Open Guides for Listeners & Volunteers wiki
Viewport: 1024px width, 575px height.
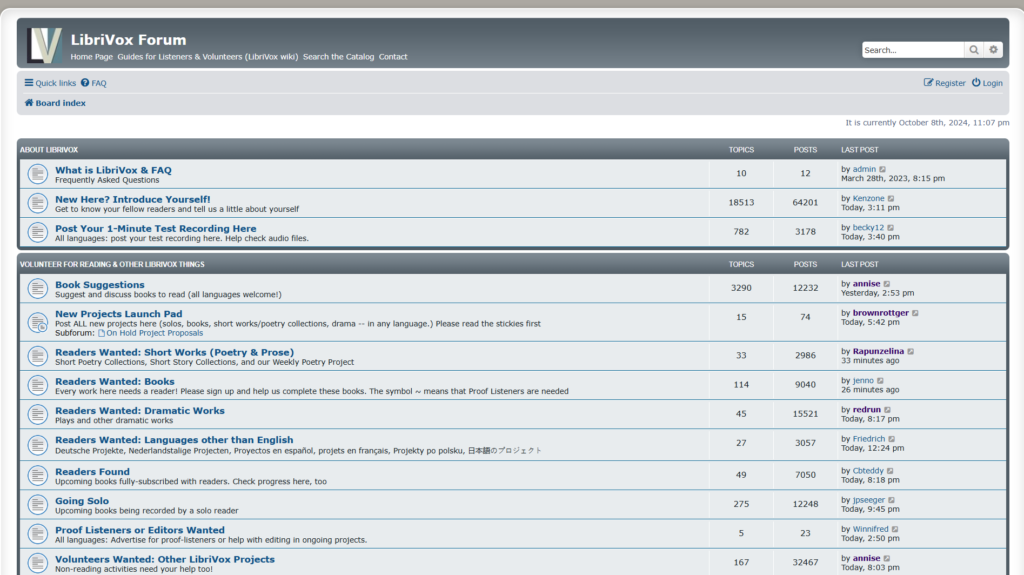[x=208, y=57]
